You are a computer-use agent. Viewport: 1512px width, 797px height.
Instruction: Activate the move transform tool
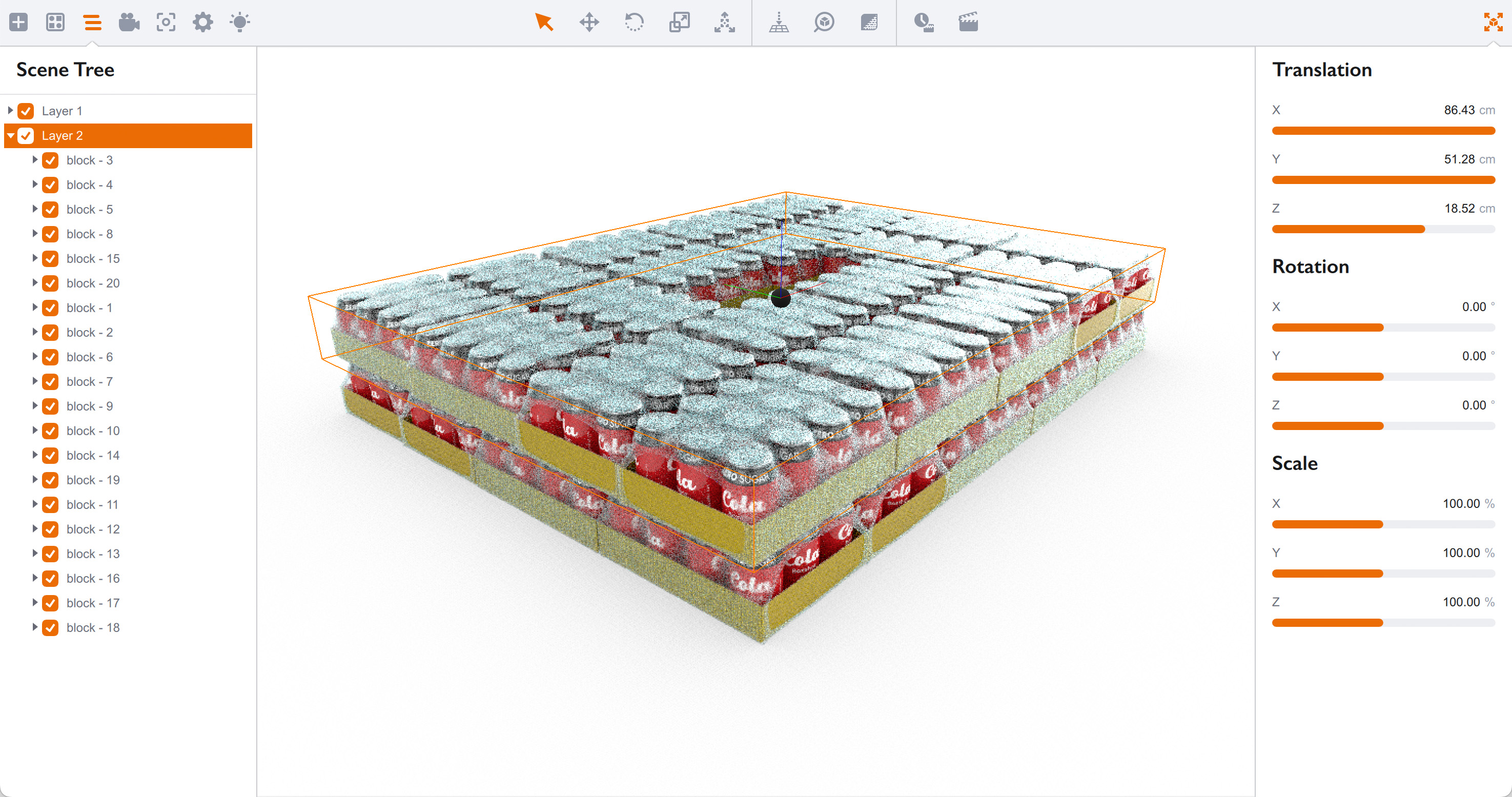pyautogui.click(x=589, y=23)
